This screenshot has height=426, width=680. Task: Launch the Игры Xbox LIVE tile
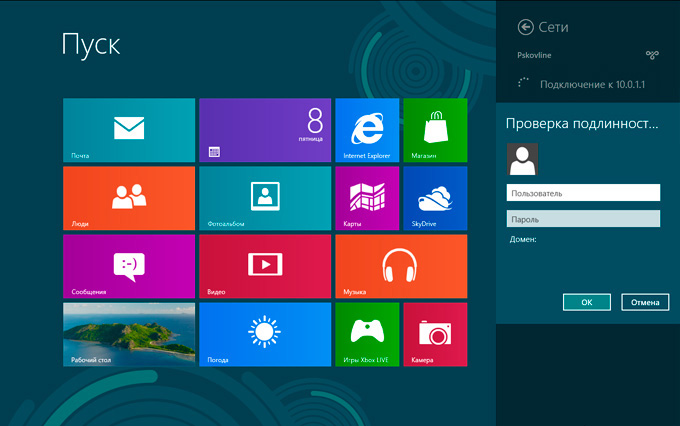pos(367,334)
